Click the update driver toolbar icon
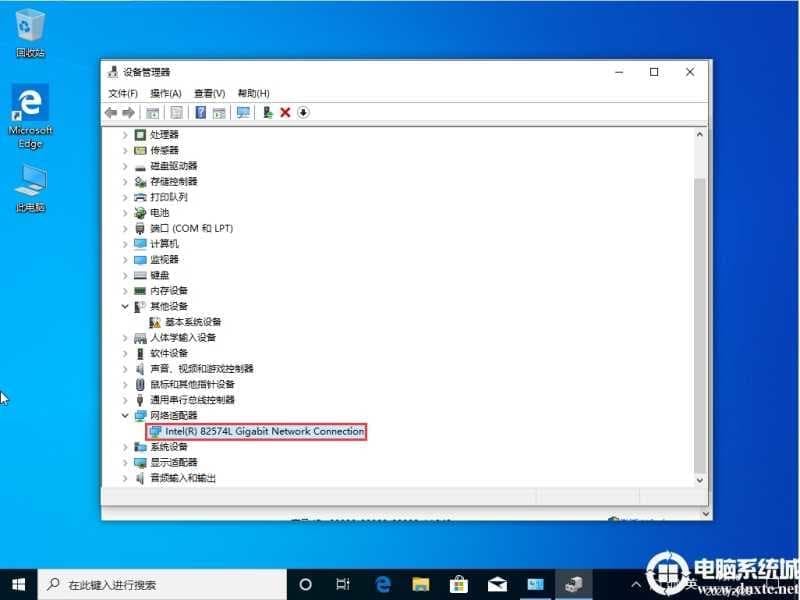This screenshot has width=800, height=600. click(x=267, y=113)
